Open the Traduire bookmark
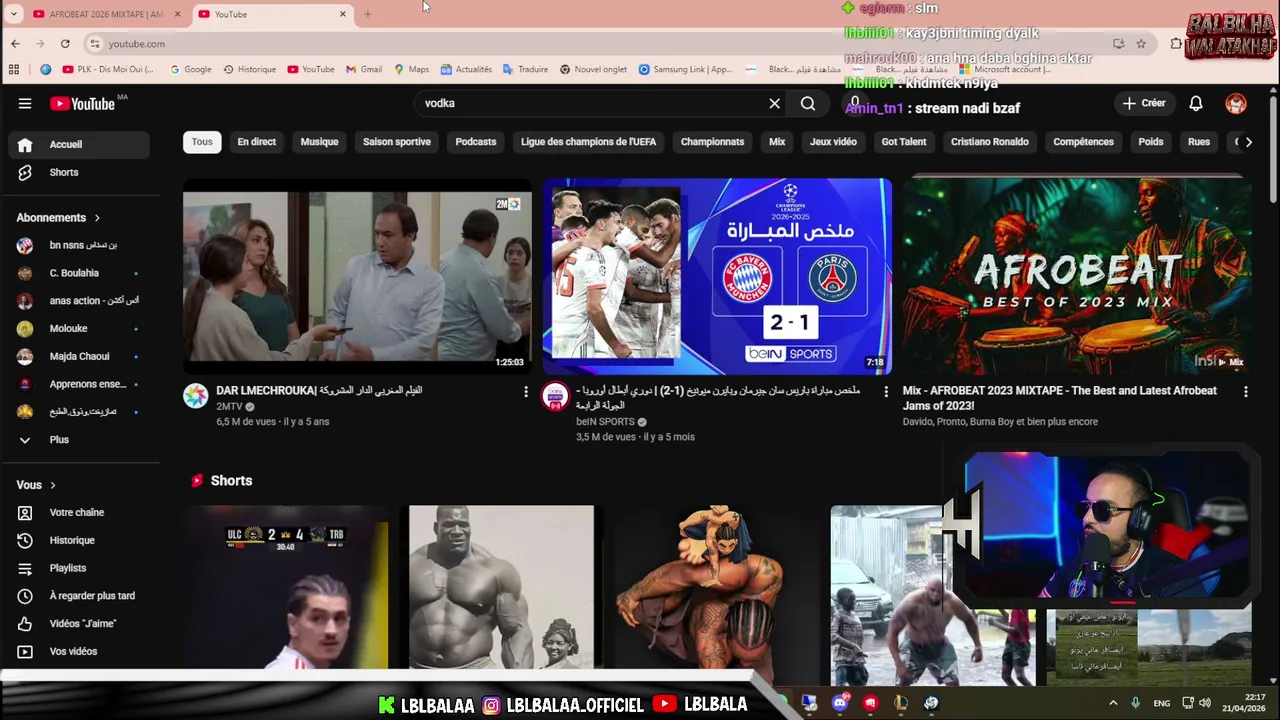The width and height of the screenshot is (1280, 720). point(526,69)
